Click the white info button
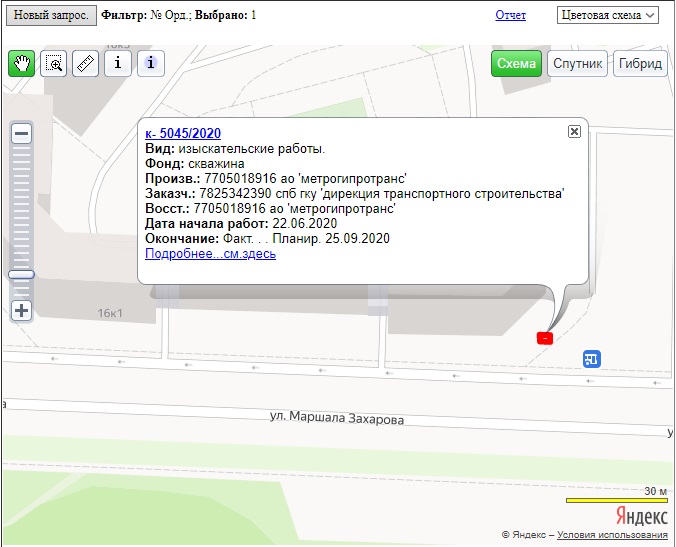Screen dimensions: 676x547 pyautogui.click(x=118, y=63)
